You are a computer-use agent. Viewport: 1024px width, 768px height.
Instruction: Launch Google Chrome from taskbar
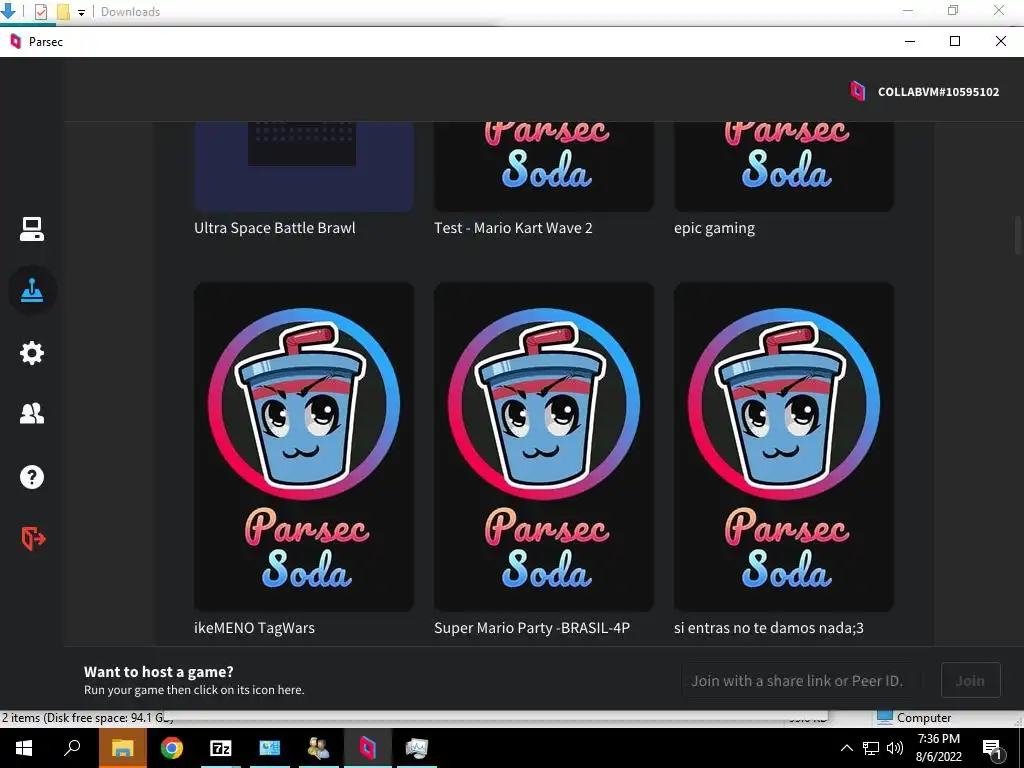172,748
